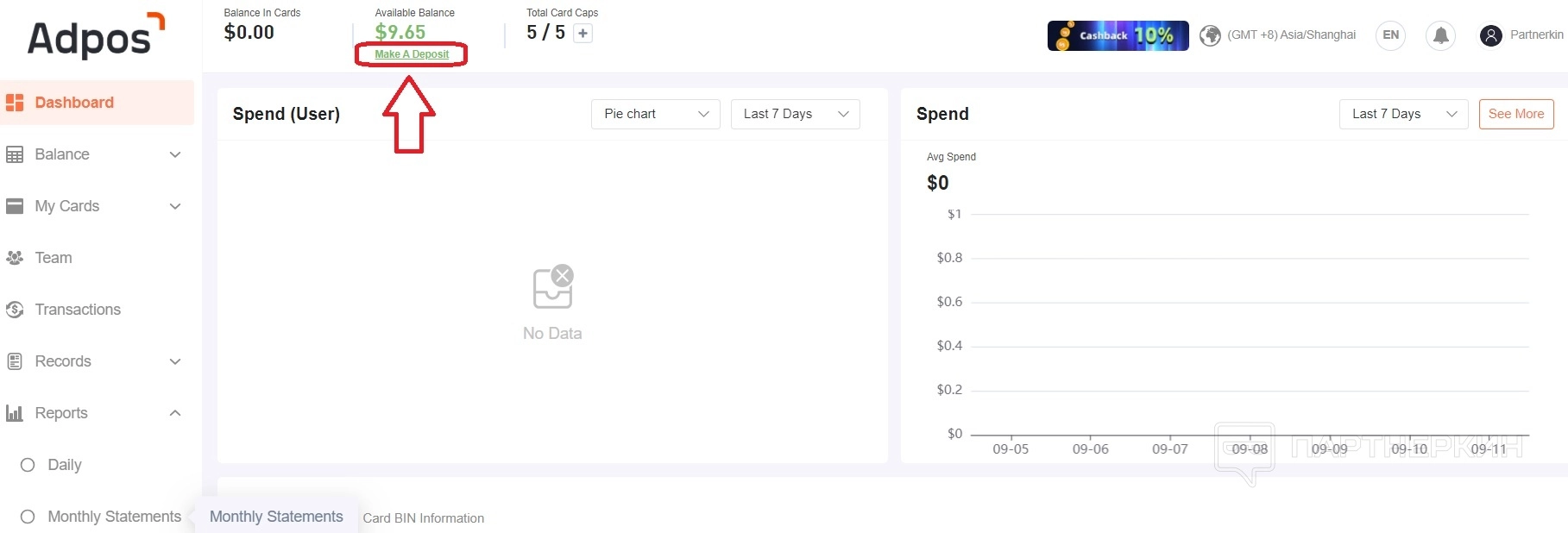Open the Spend (User) Last 7 Days dropdown

(x=795, y=114)
